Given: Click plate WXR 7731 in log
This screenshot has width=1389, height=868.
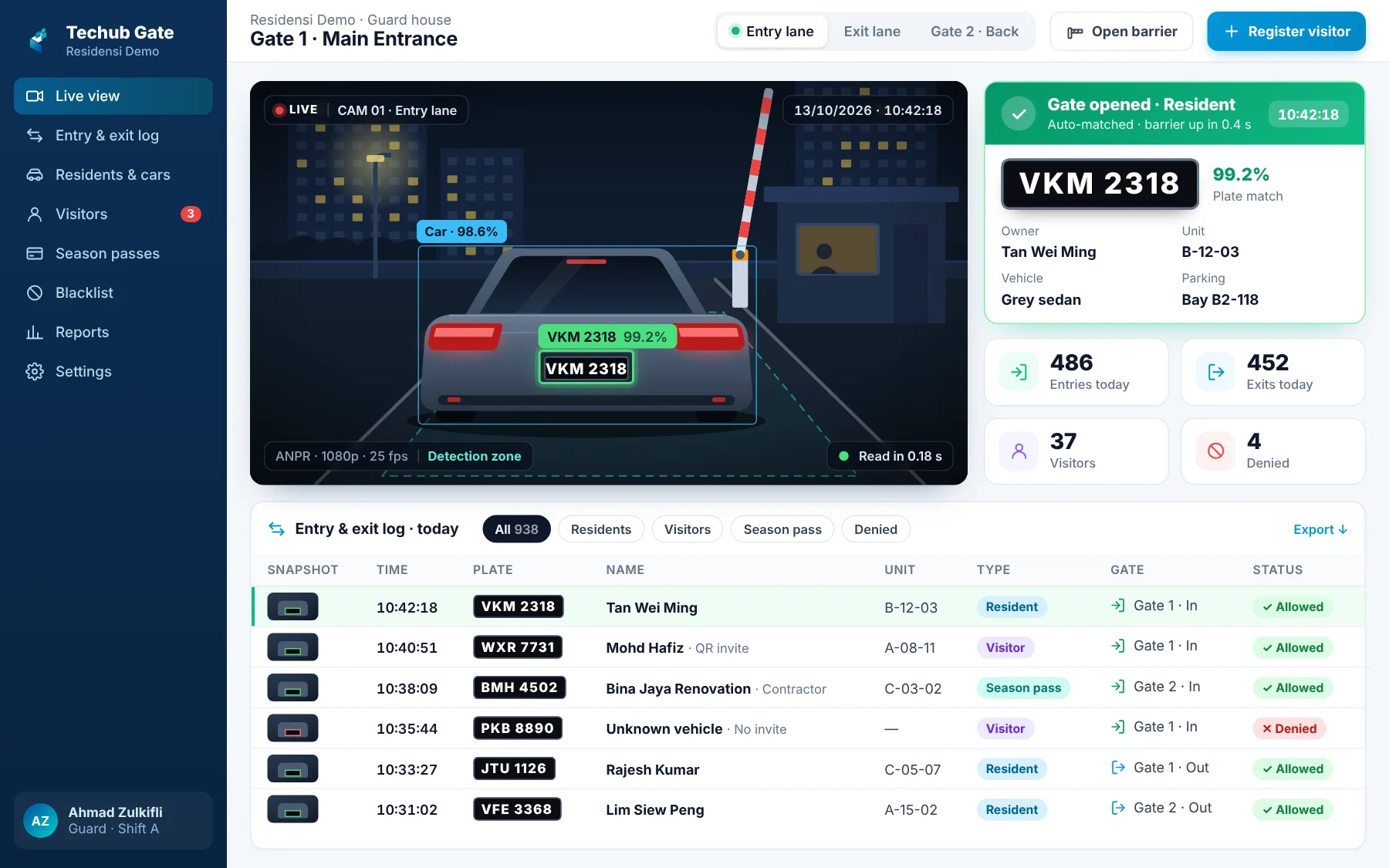Looking at the screenshot, I should 518,647.
